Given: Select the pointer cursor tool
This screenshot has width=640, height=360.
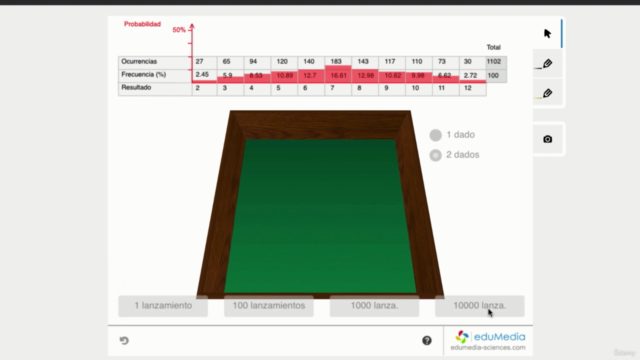Looking at the screenshot, I should coord(547,33).
